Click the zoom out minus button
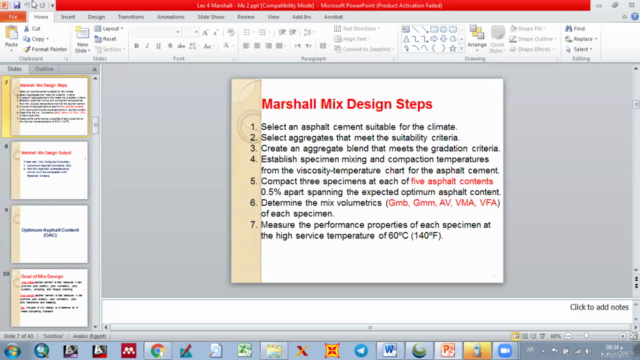The height and width of the screenshot is (360, 640). pyautogui.click(x=568, y=336)
